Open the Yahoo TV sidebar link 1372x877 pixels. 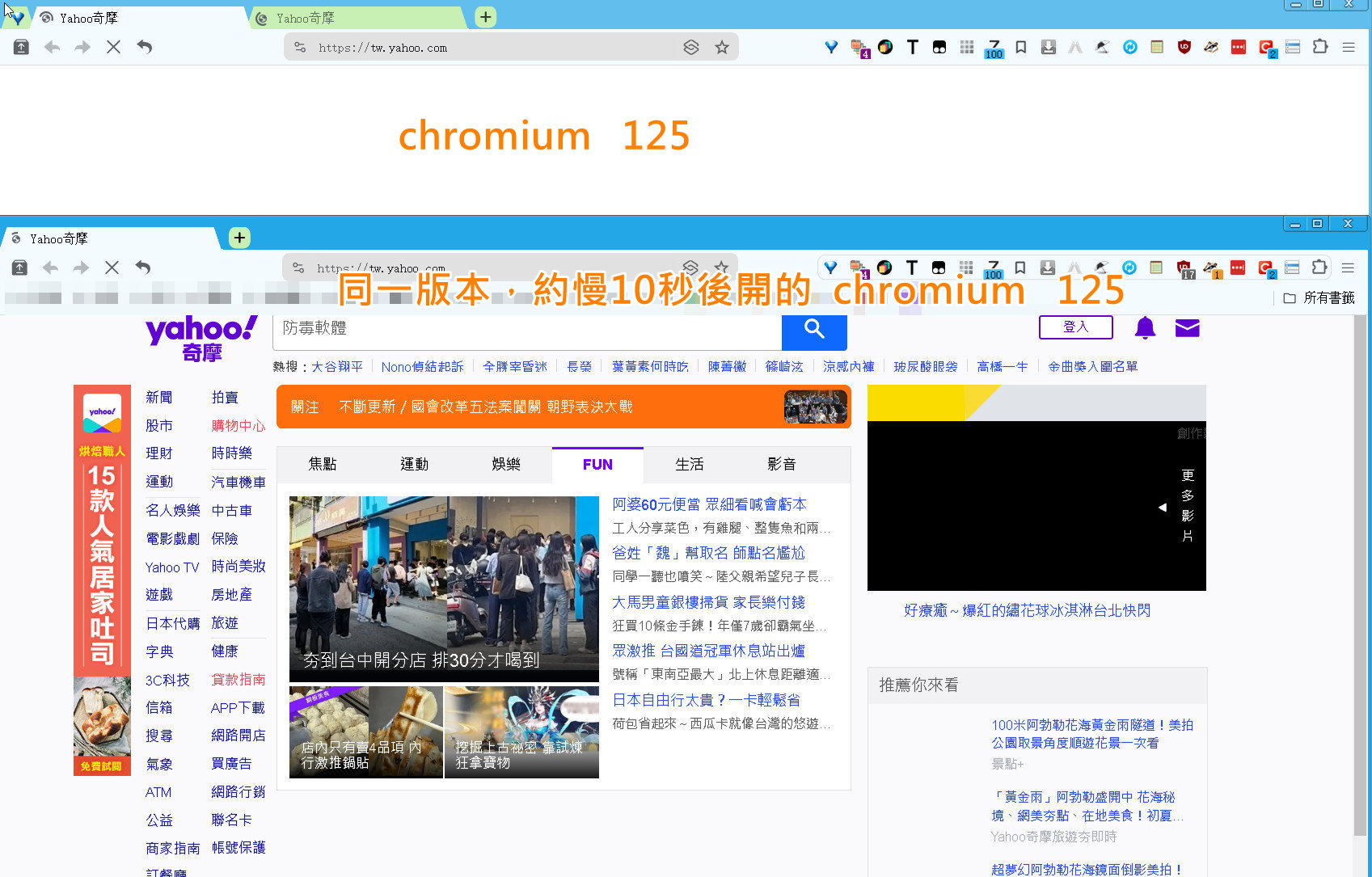point(172,567)
